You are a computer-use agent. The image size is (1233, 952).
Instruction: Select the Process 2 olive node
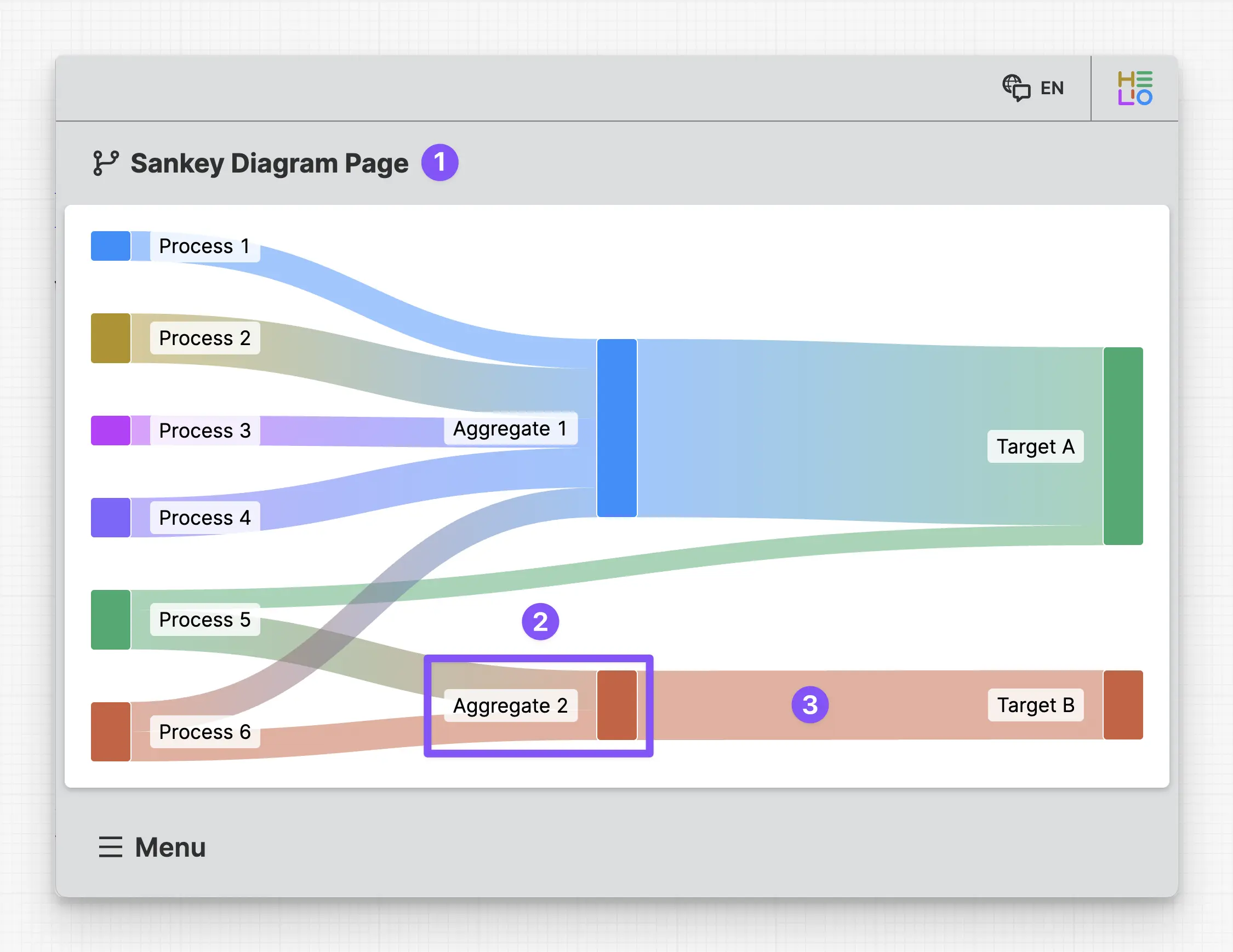(x=111, y=338)
